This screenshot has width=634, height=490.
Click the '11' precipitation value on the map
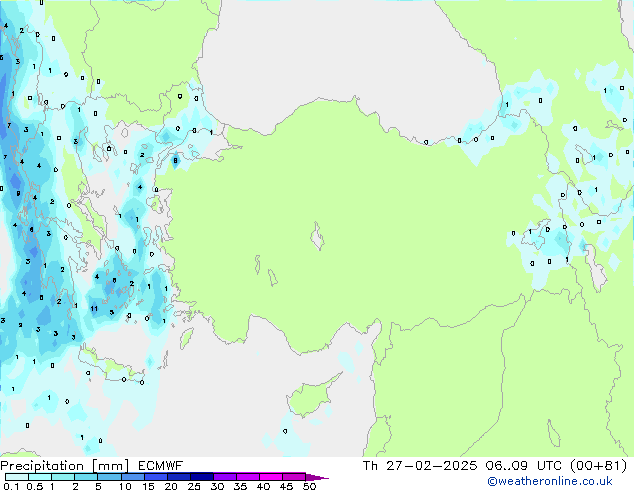[94, 308]
